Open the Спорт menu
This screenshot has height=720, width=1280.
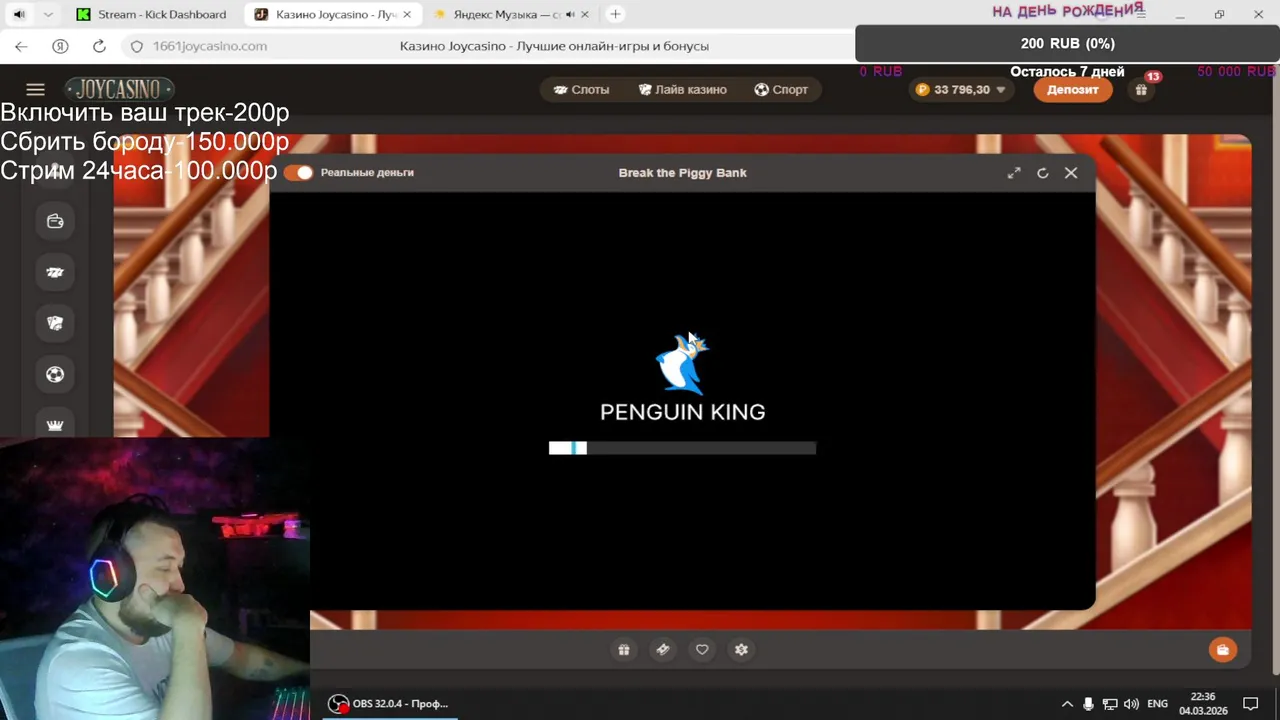(781, 90)
